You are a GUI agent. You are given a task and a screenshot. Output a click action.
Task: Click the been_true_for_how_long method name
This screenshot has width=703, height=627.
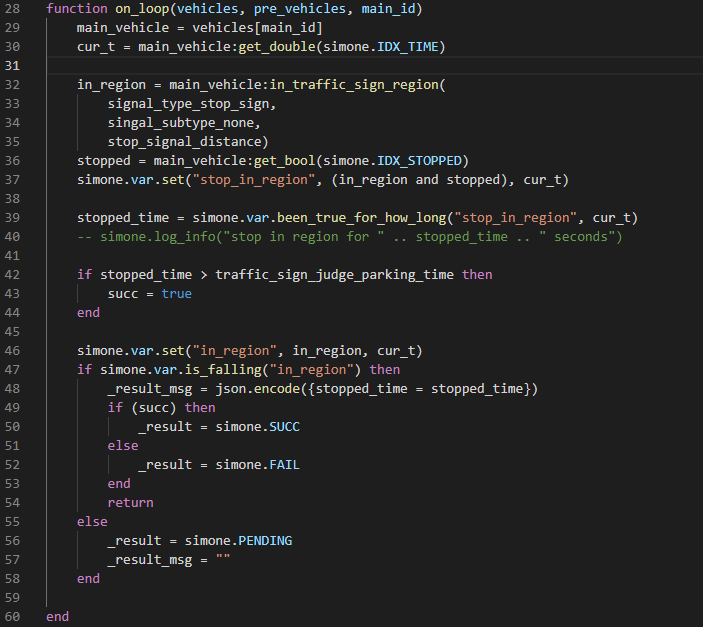tap(387, 218)
